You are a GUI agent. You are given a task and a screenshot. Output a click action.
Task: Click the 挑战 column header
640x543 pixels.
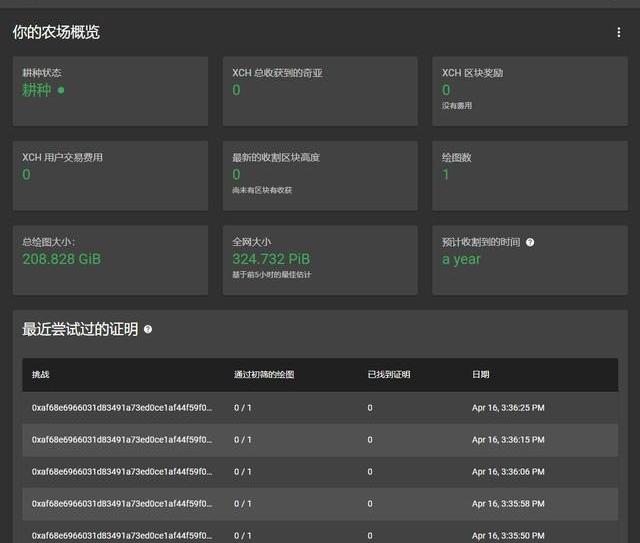[41, 375]
